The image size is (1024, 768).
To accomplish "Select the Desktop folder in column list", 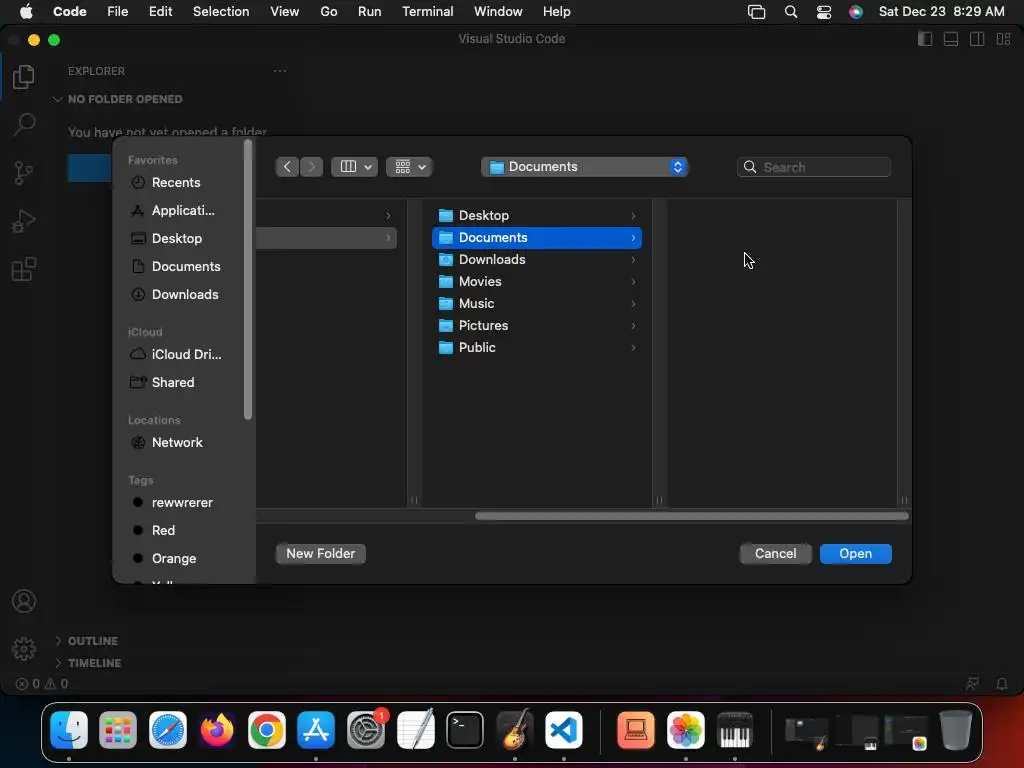I will [x=537, y=216].
